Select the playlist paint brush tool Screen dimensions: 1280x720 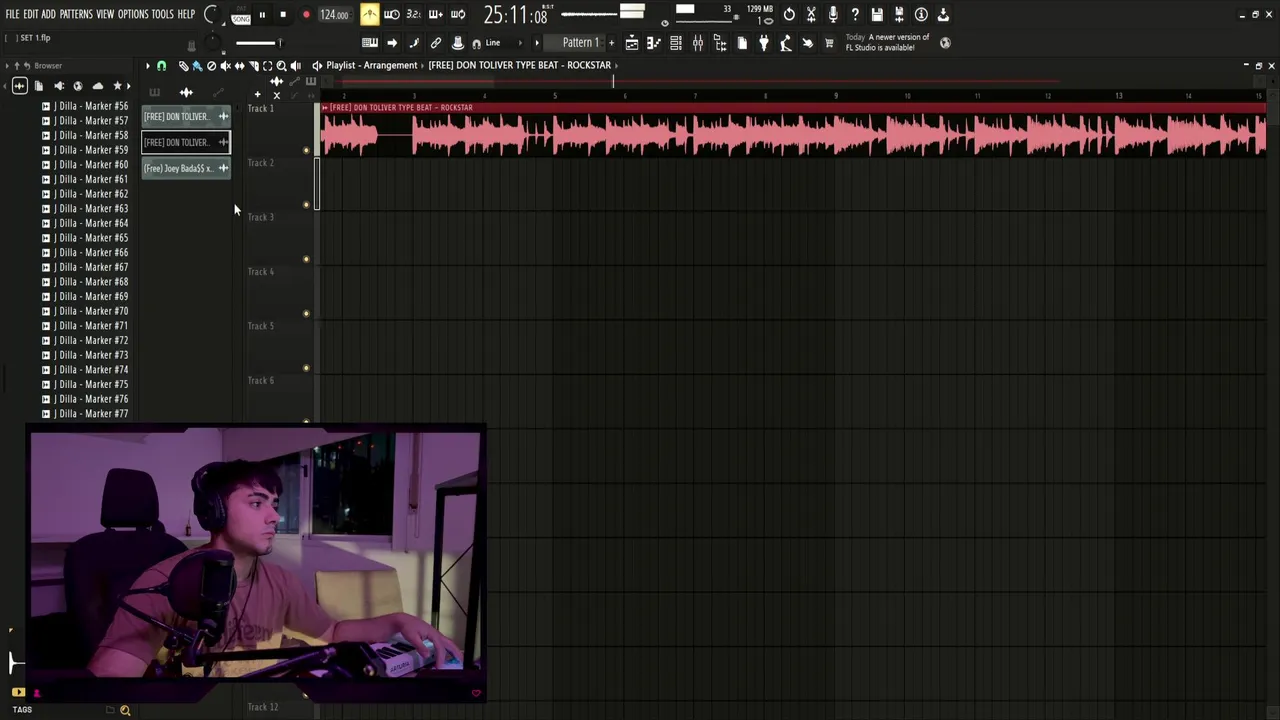[x=197, y=66]
